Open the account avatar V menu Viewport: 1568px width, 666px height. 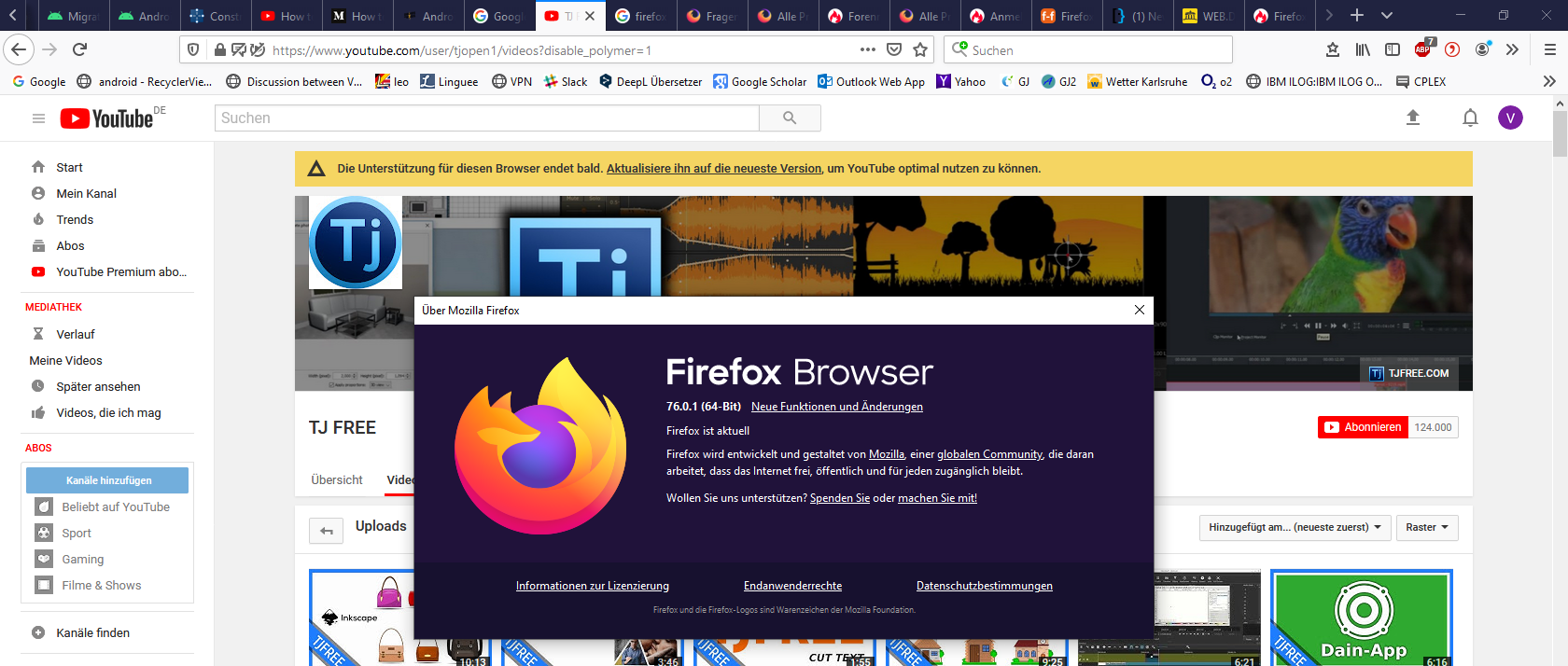(1510, 118)
